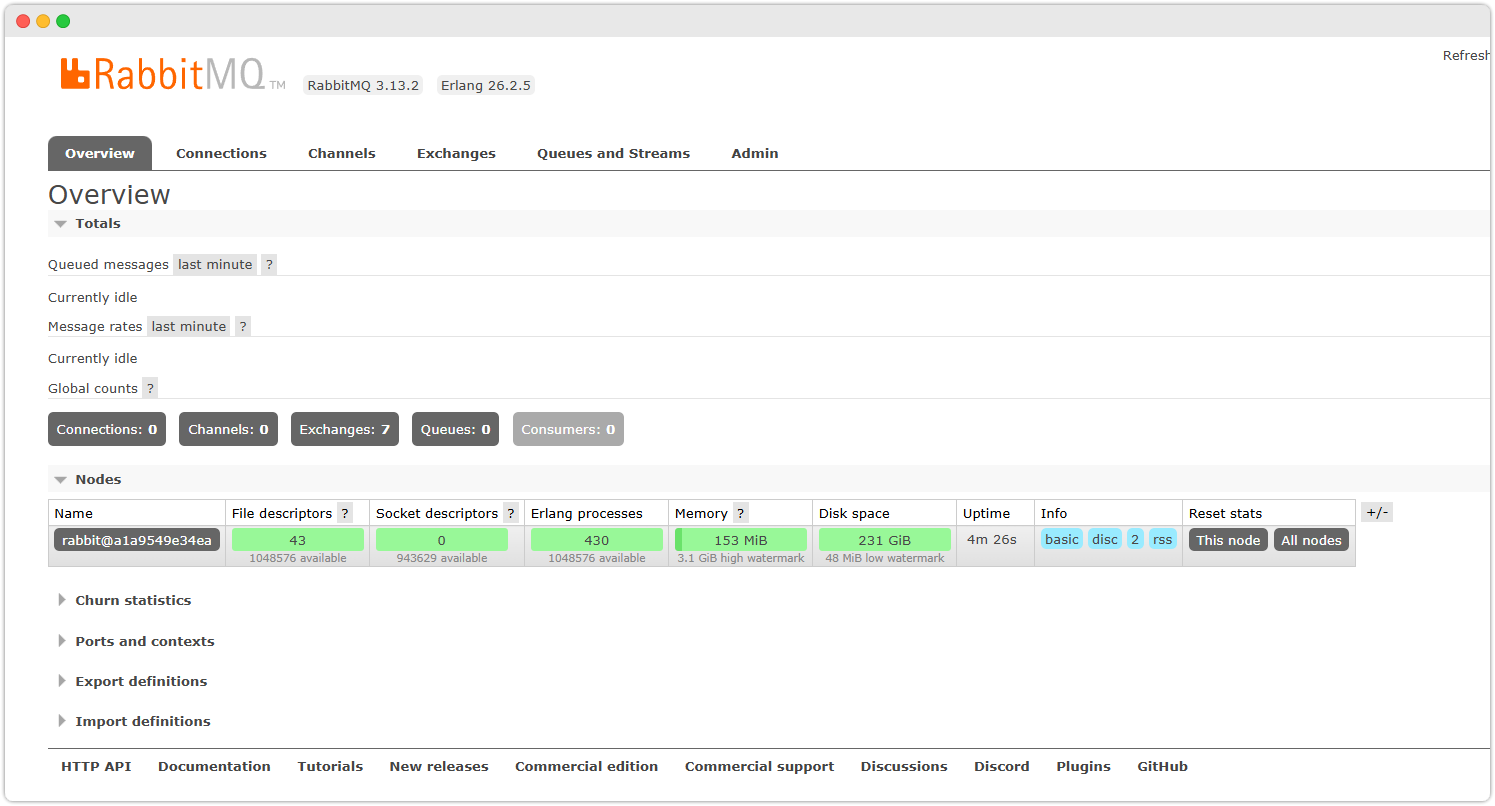Click the RabbitMQ logo
Screen dimensions: 1495x806
[172, 75]
